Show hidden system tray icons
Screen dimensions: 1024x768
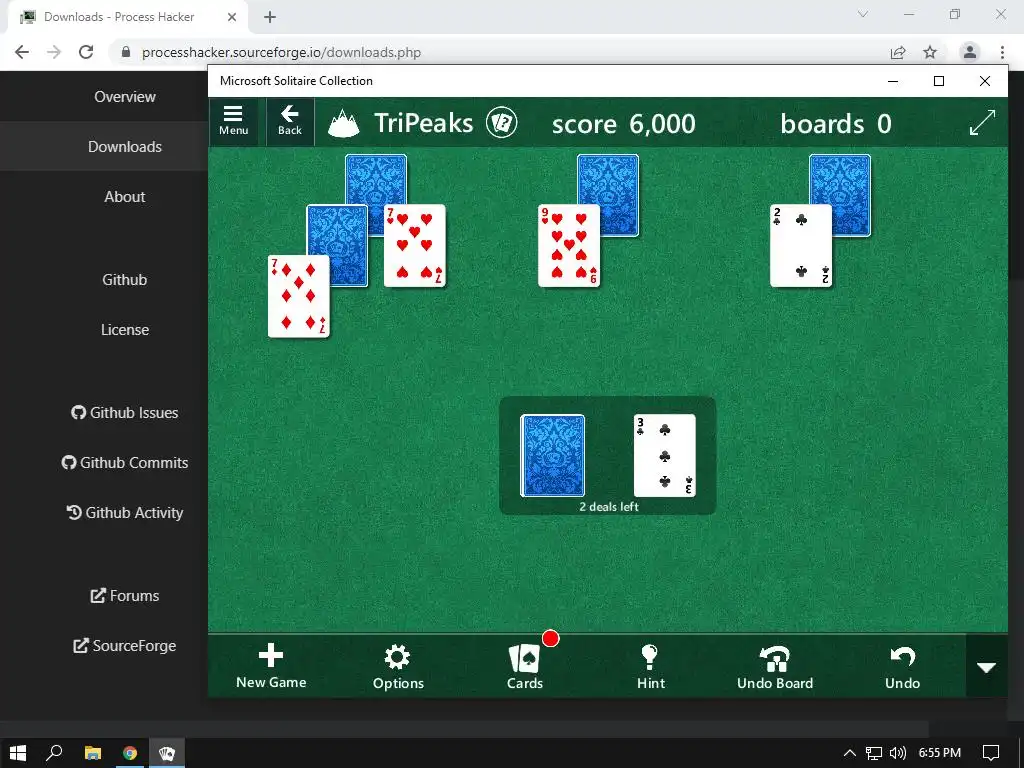849,753
